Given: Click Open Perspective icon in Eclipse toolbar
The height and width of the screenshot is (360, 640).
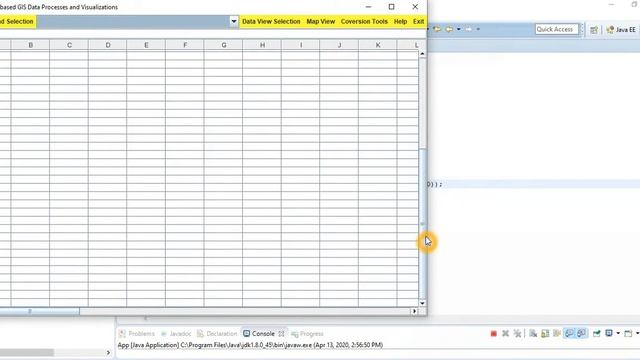Looking at the screenshot, I should pyautogui.click(x=594, y=30).
